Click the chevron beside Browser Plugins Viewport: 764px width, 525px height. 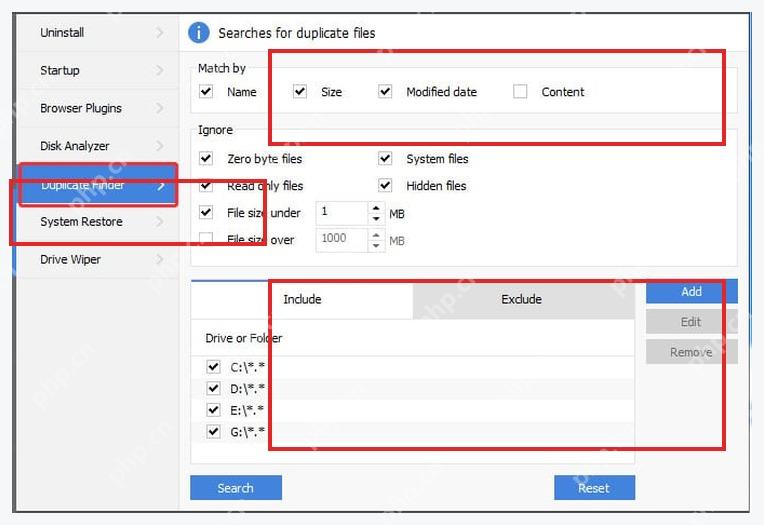point(159,108)
